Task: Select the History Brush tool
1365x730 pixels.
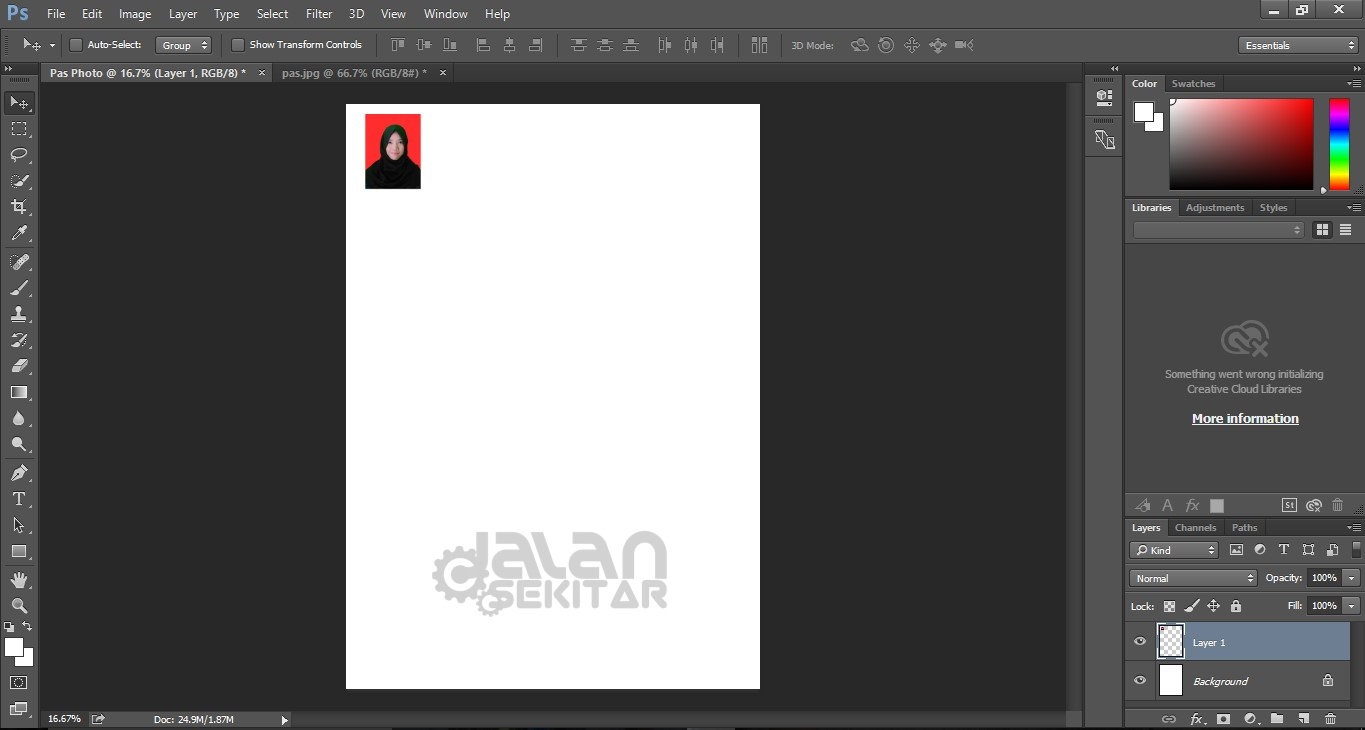Action: tap(18, 340)
